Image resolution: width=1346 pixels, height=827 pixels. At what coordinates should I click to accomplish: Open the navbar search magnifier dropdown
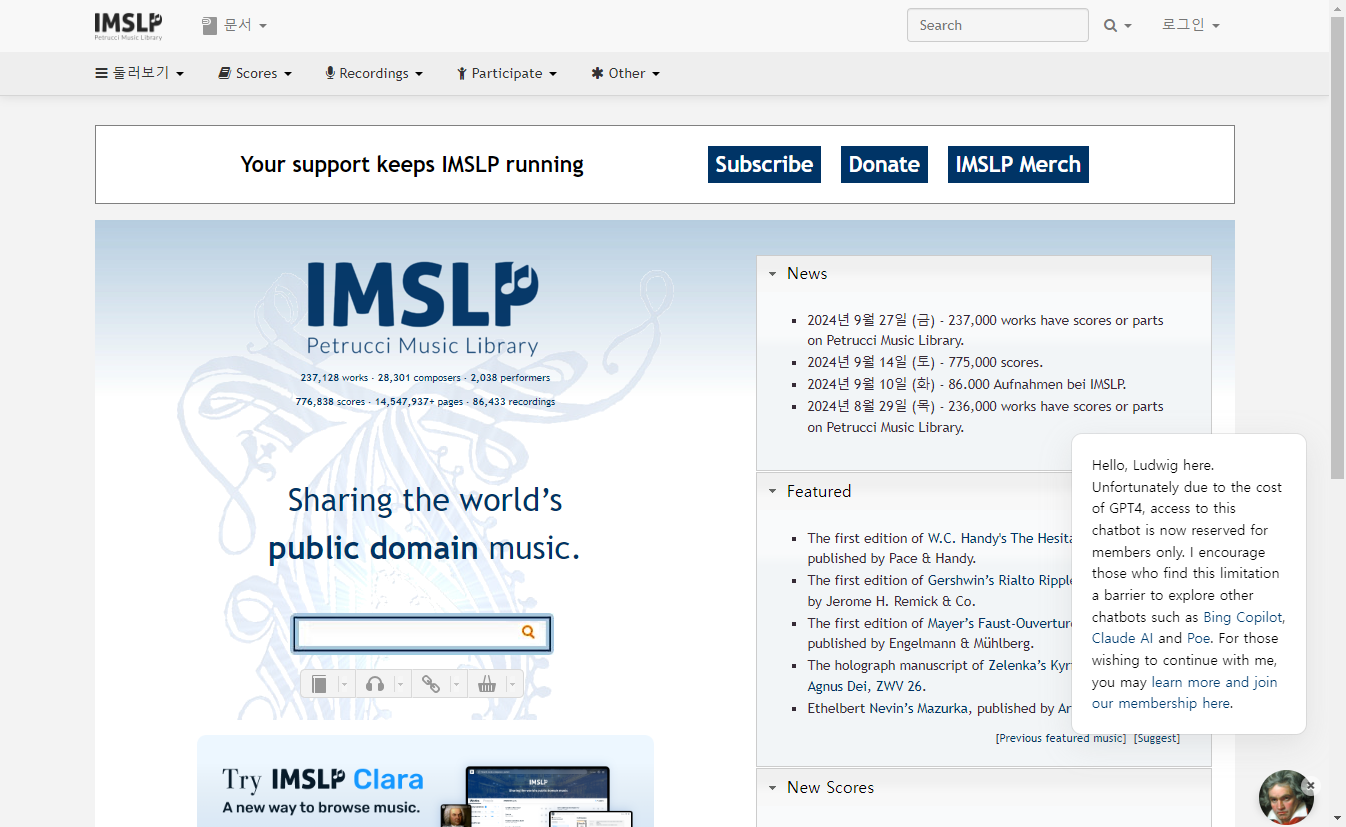point(1118,26)
